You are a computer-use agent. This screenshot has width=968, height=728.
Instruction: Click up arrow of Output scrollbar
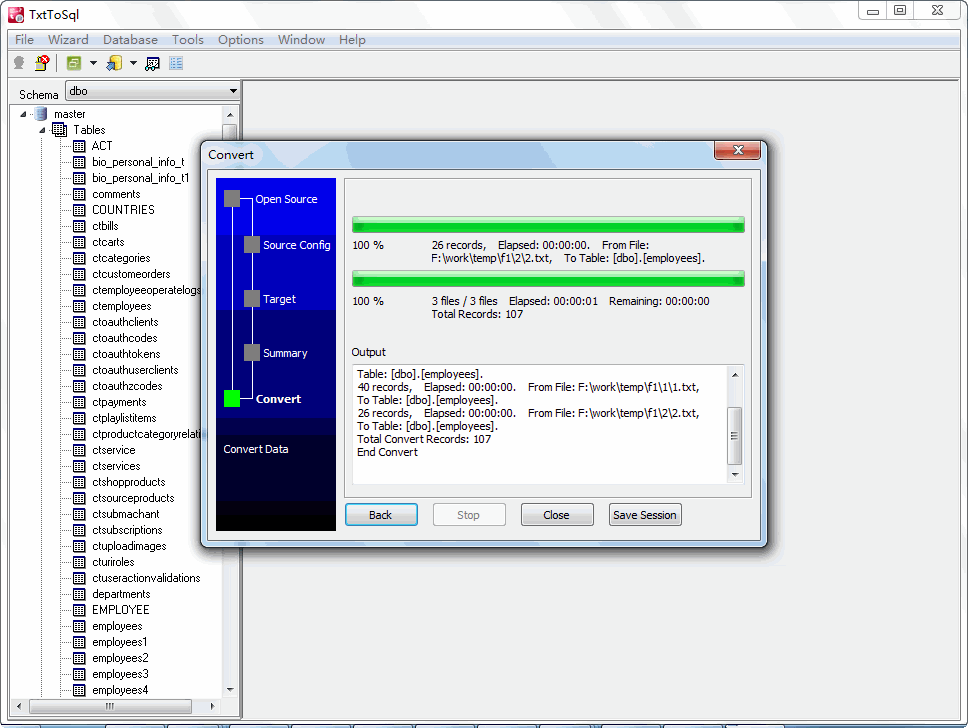735,375
